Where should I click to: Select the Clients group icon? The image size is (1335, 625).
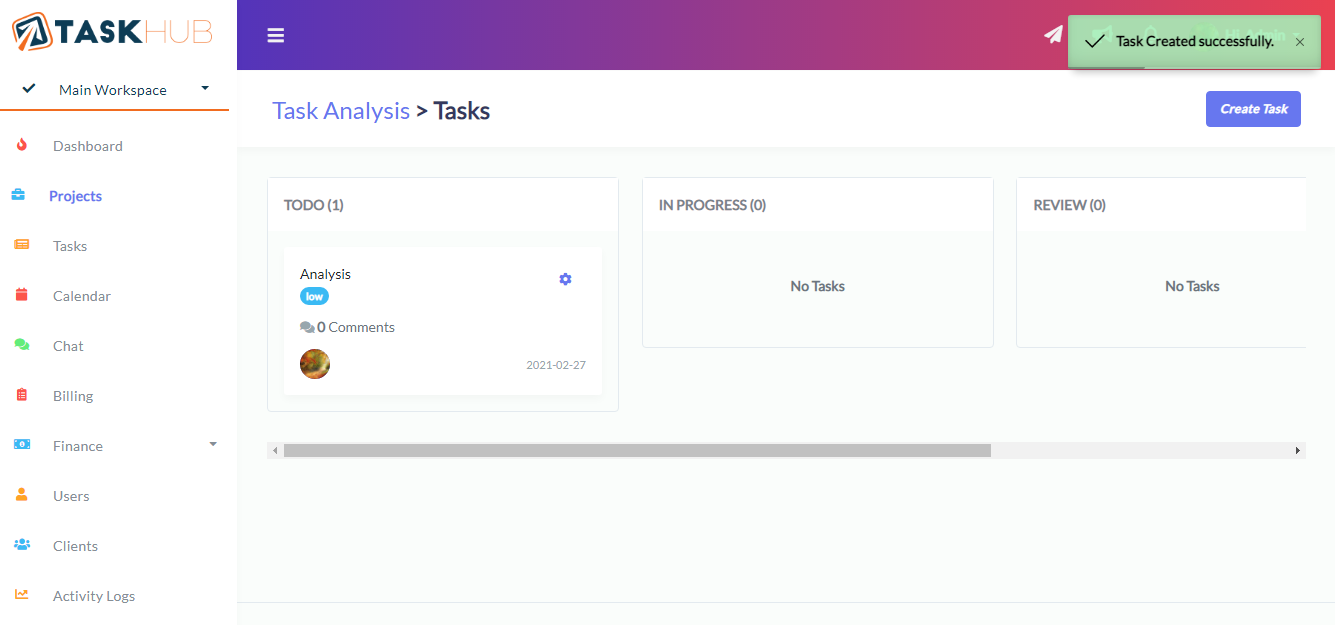(22, 545)
